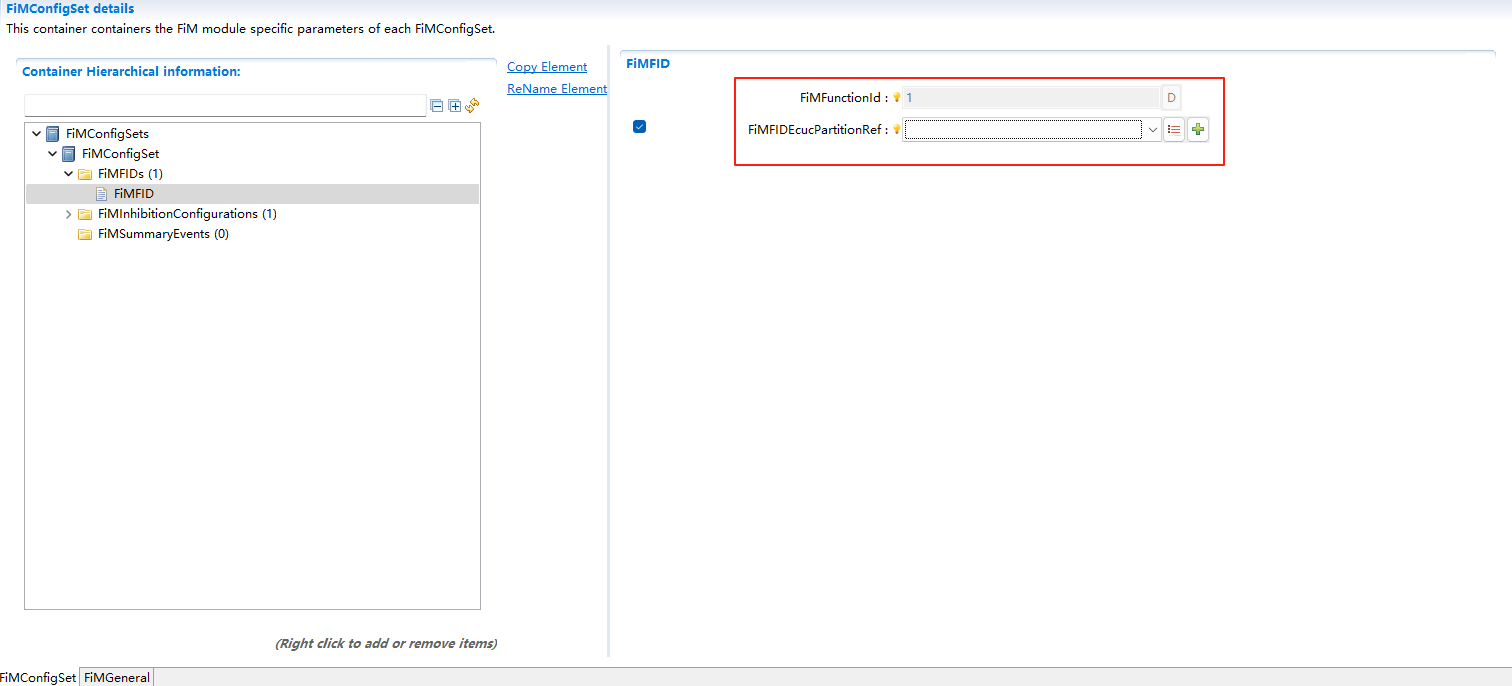
Task: Open the FiMFIDEcucPartitionRef dropdown
Action: click(1152, 129)
